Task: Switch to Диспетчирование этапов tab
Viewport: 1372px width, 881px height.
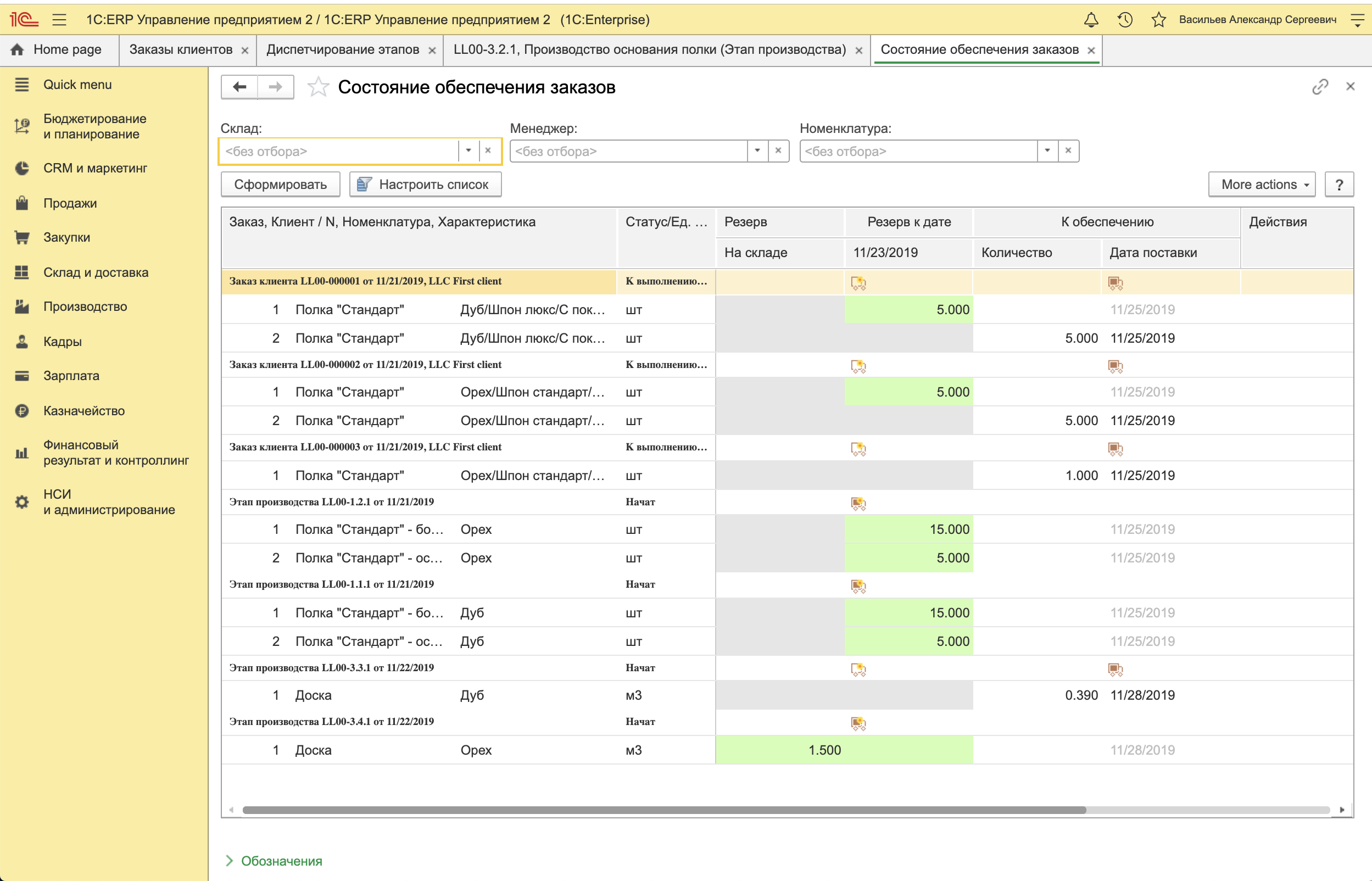Action: point(343,50)
